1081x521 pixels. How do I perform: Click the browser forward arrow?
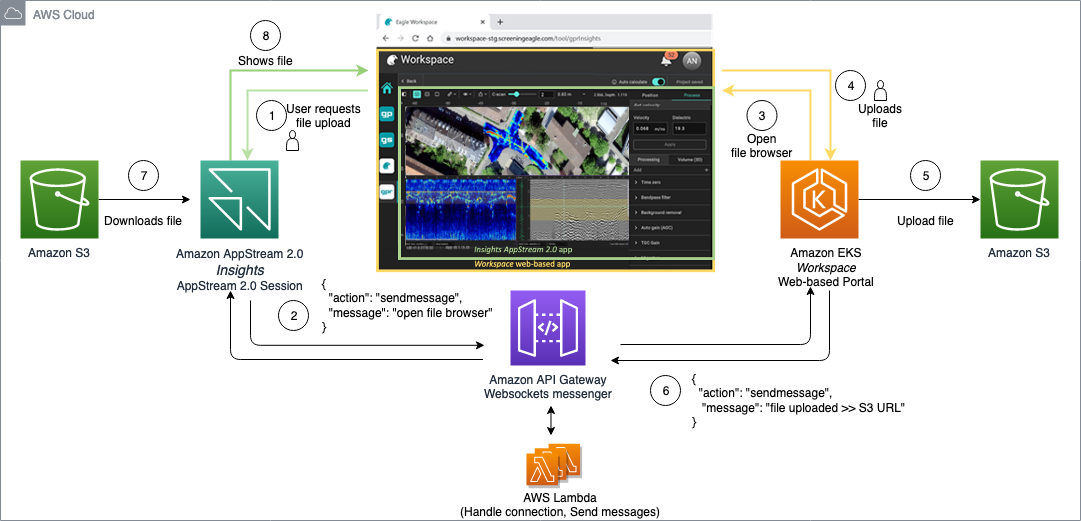click(x=403, y=38)
